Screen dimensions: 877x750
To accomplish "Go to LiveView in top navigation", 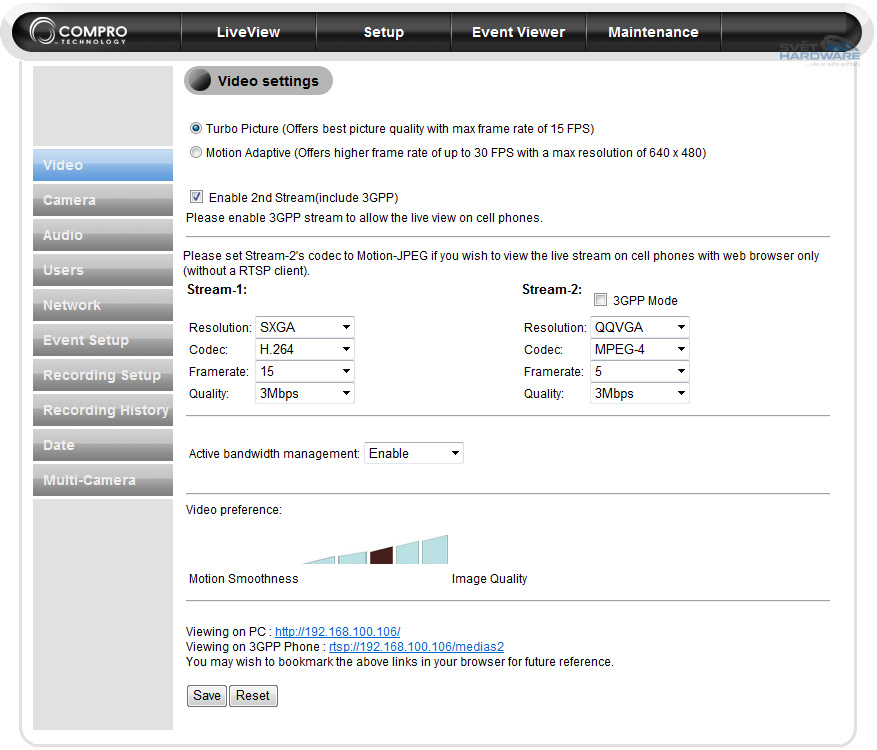I will [248, 32].
